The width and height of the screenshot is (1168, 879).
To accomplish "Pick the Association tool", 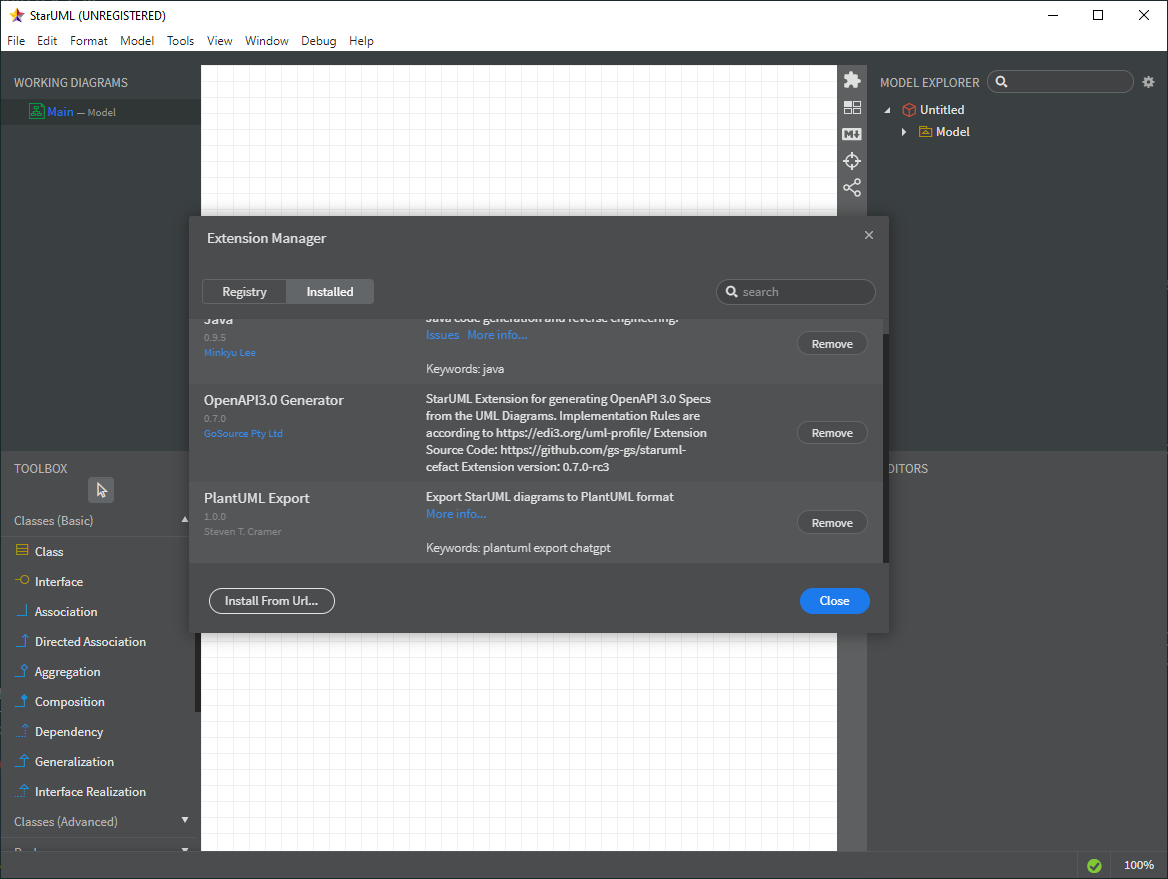I will pos(66,612).
